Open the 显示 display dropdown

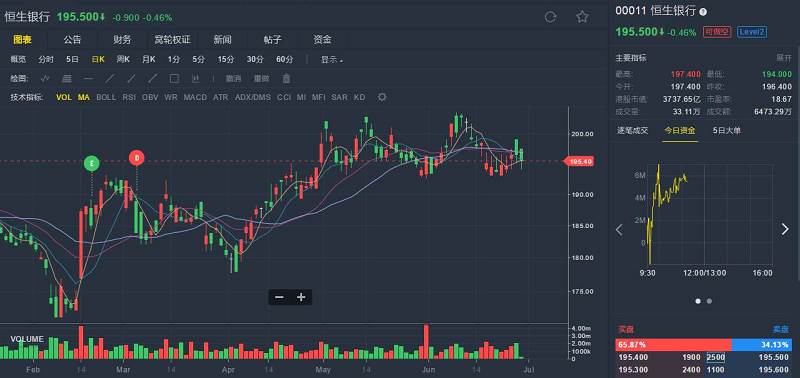tap(332, 60)
